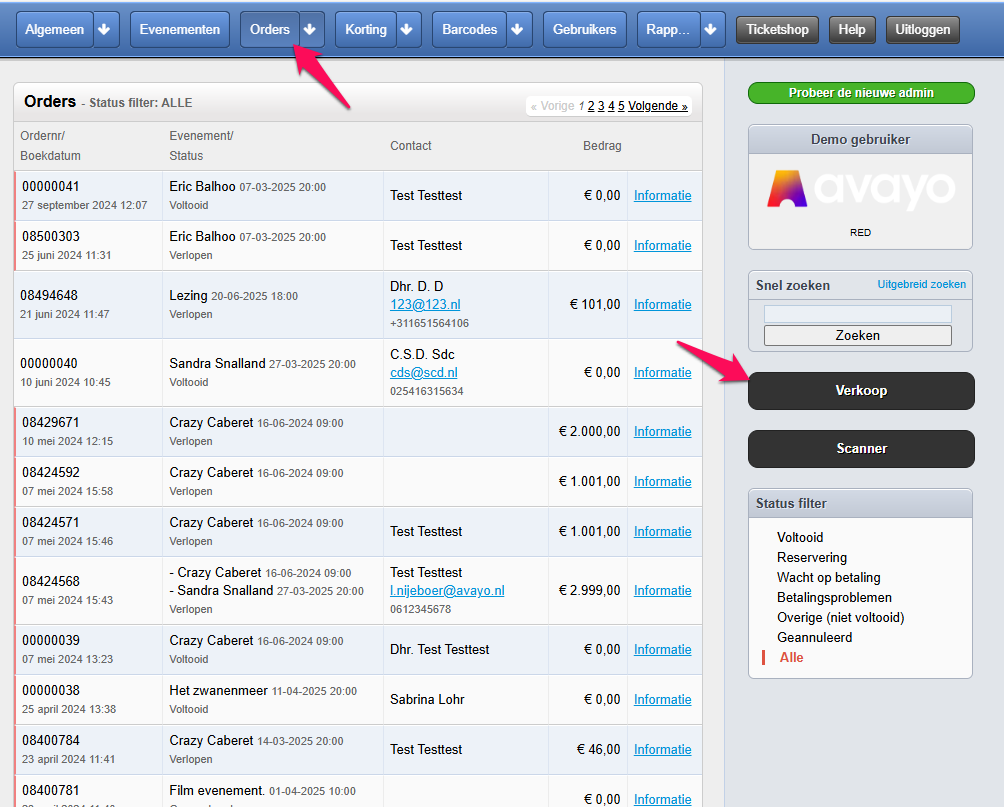Go to orders page 4
This screenshot has height=807, width=1004.
pyautogui.click(x=611, y=106)
